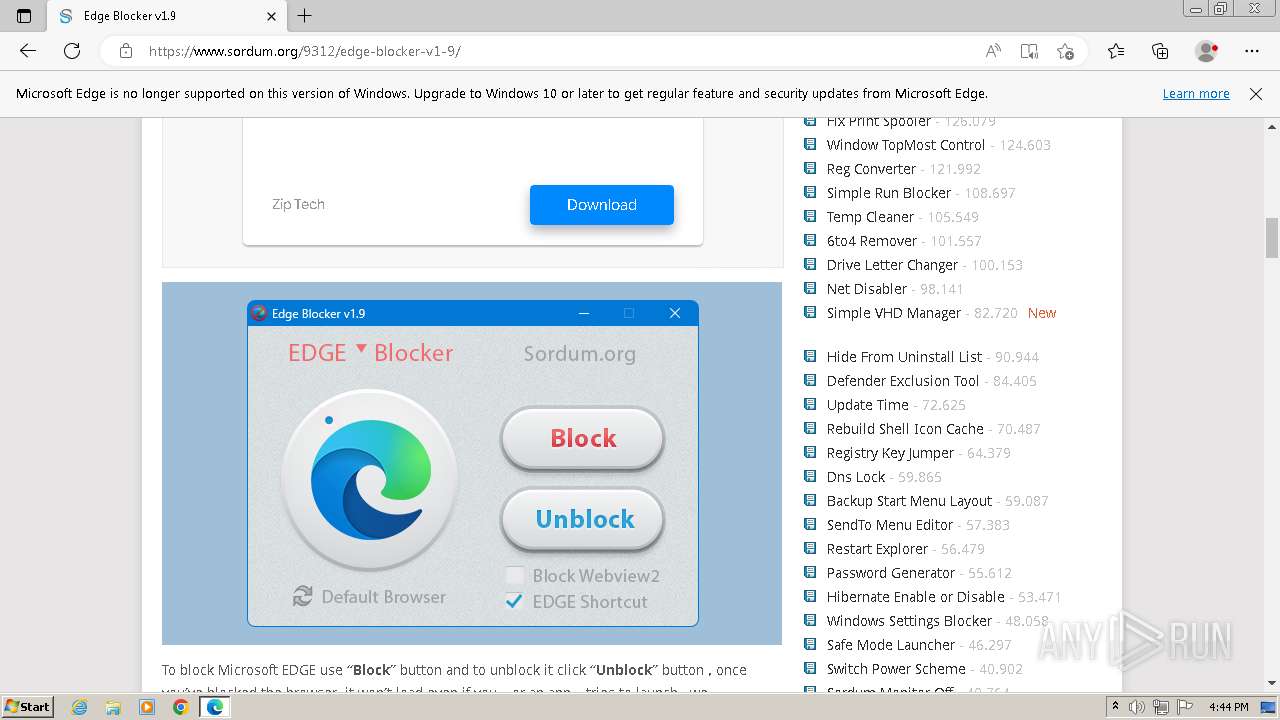Open Switch Power Scheme link
This screenshot has height=720, width=1280.
[x=896, y=669]
